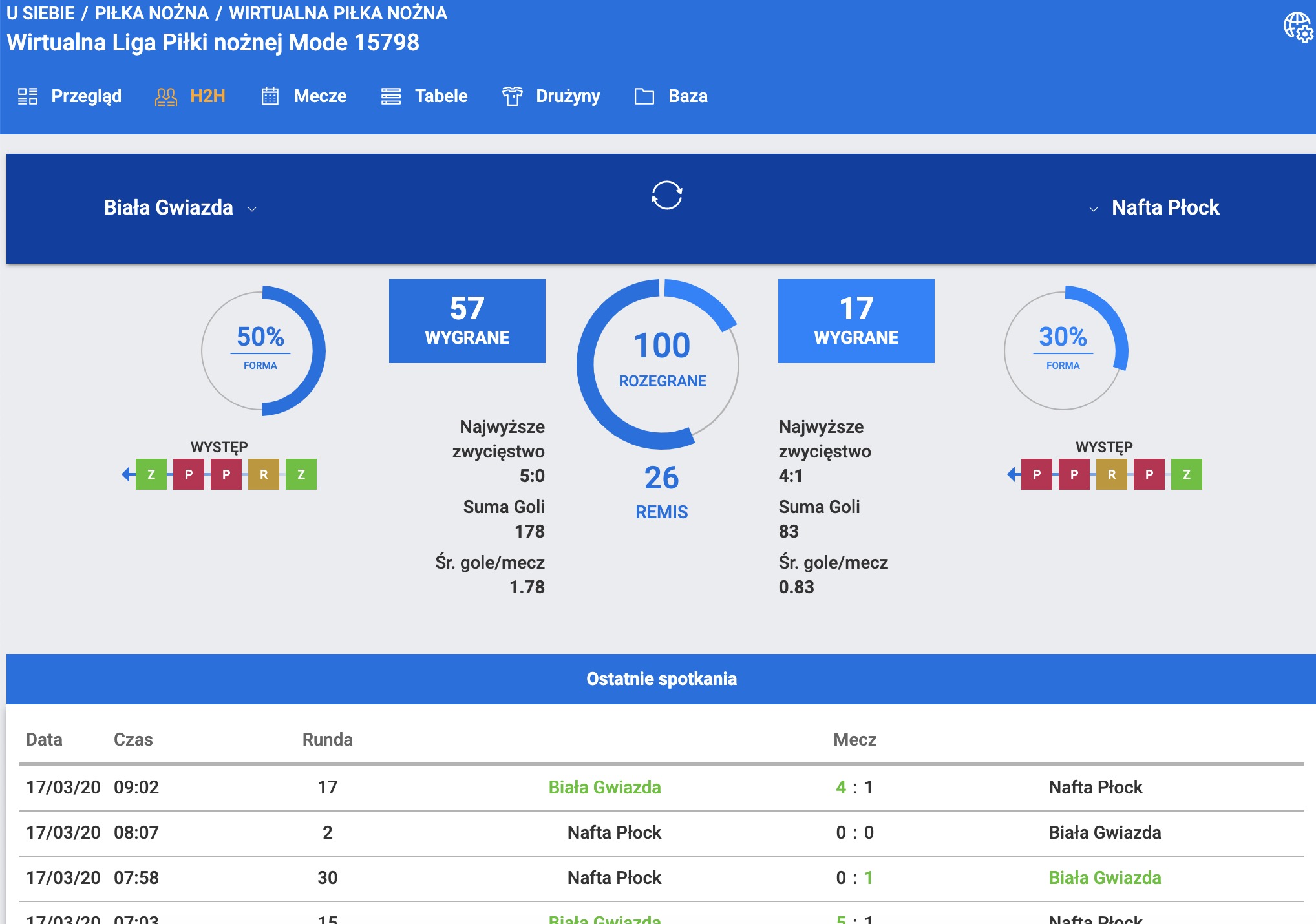Open the Mecze tab
The image size is (1316, 924).
pos(320,96)
